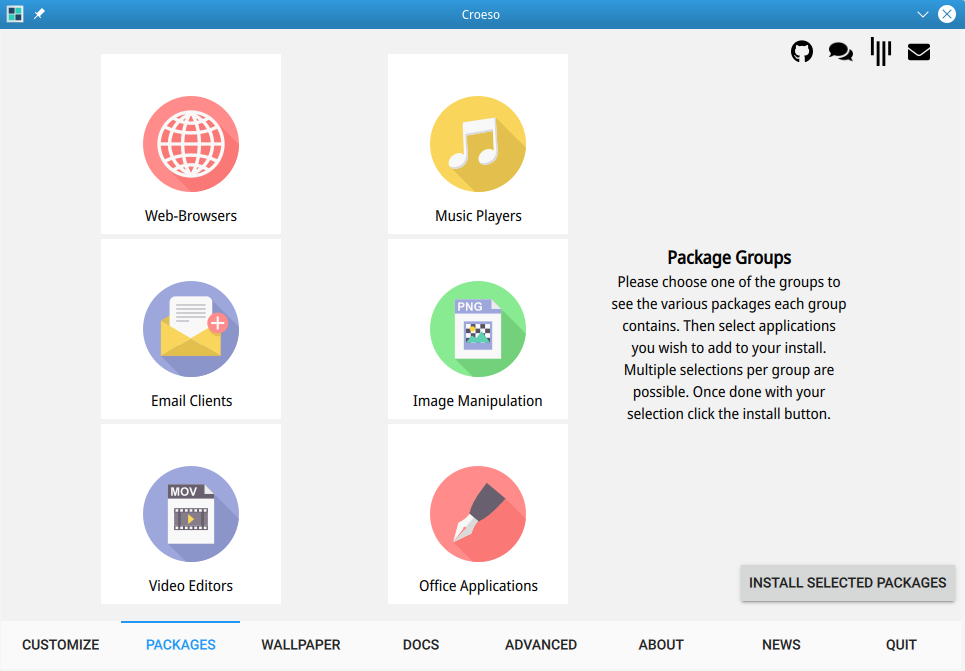Viewport: 965px width, 671px height.
Task: Click the chat forum bubbles icon
Action: (841, 52)
